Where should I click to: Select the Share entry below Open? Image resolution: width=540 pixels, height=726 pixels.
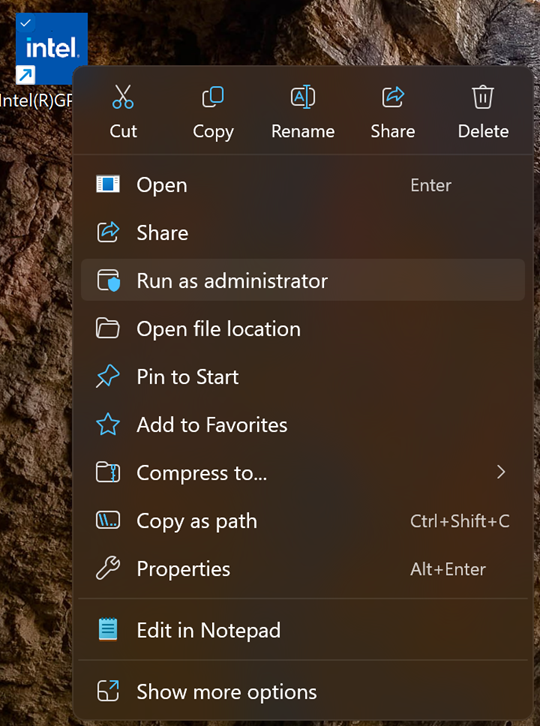click(x=303, y=232)
